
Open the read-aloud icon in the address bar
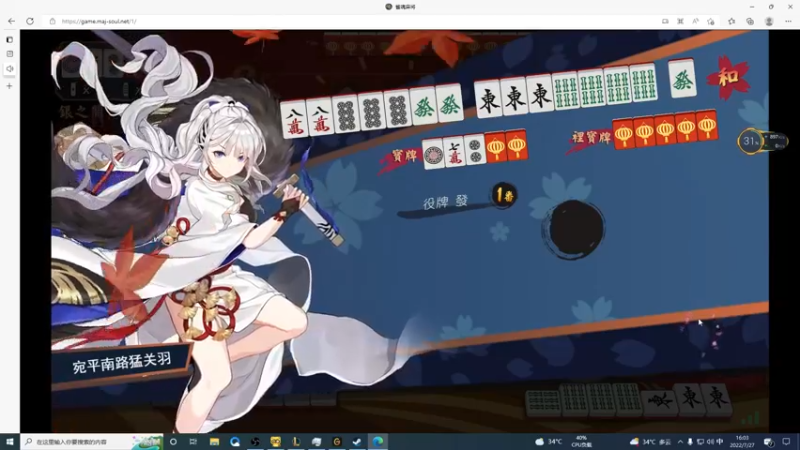tap(695, 21)
